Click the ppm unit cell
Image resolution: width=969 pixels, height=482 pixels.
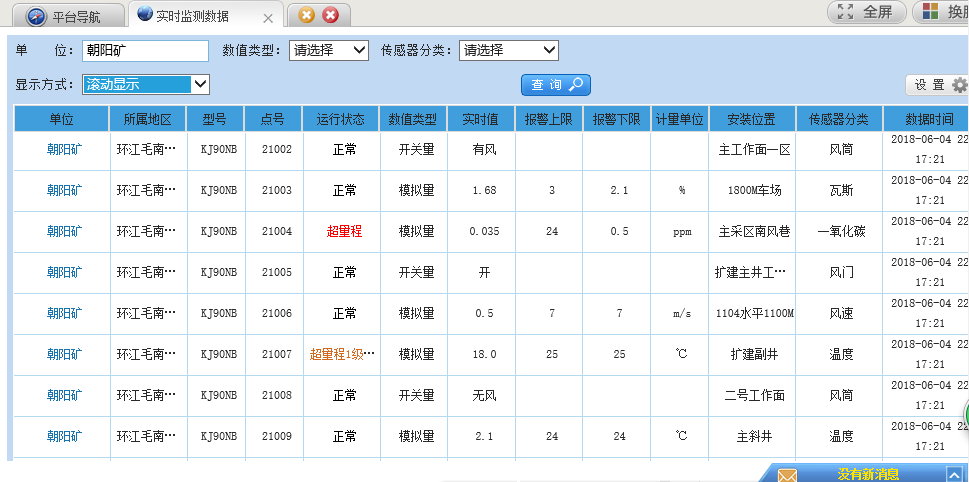(682, 232)
